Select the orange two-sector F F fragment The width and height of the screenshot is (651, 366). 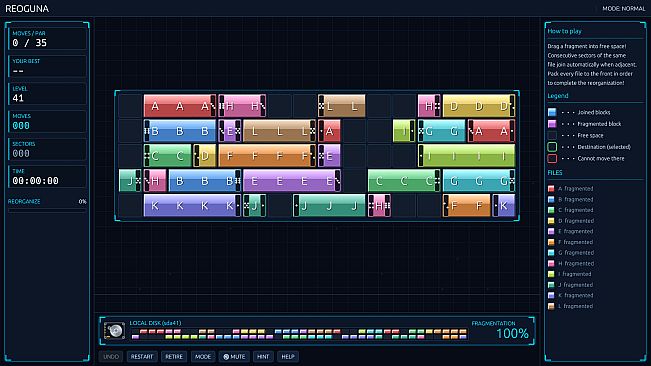[x=466, y=205]
